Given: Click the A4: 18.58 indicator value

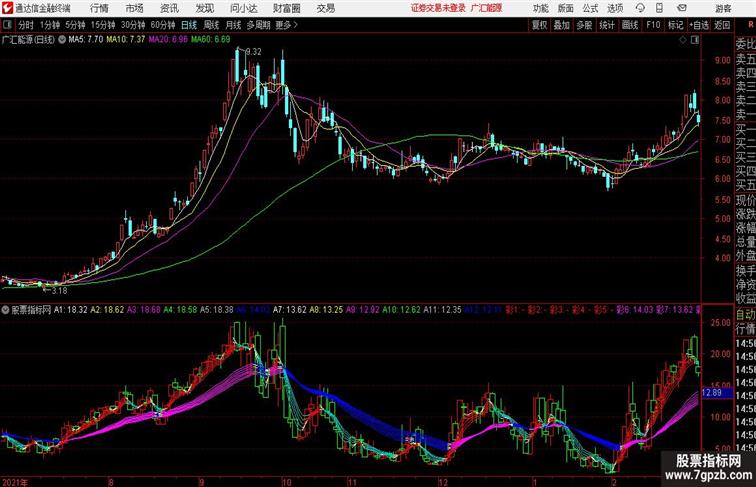Looking at the screenshot, I should (180, 310).
